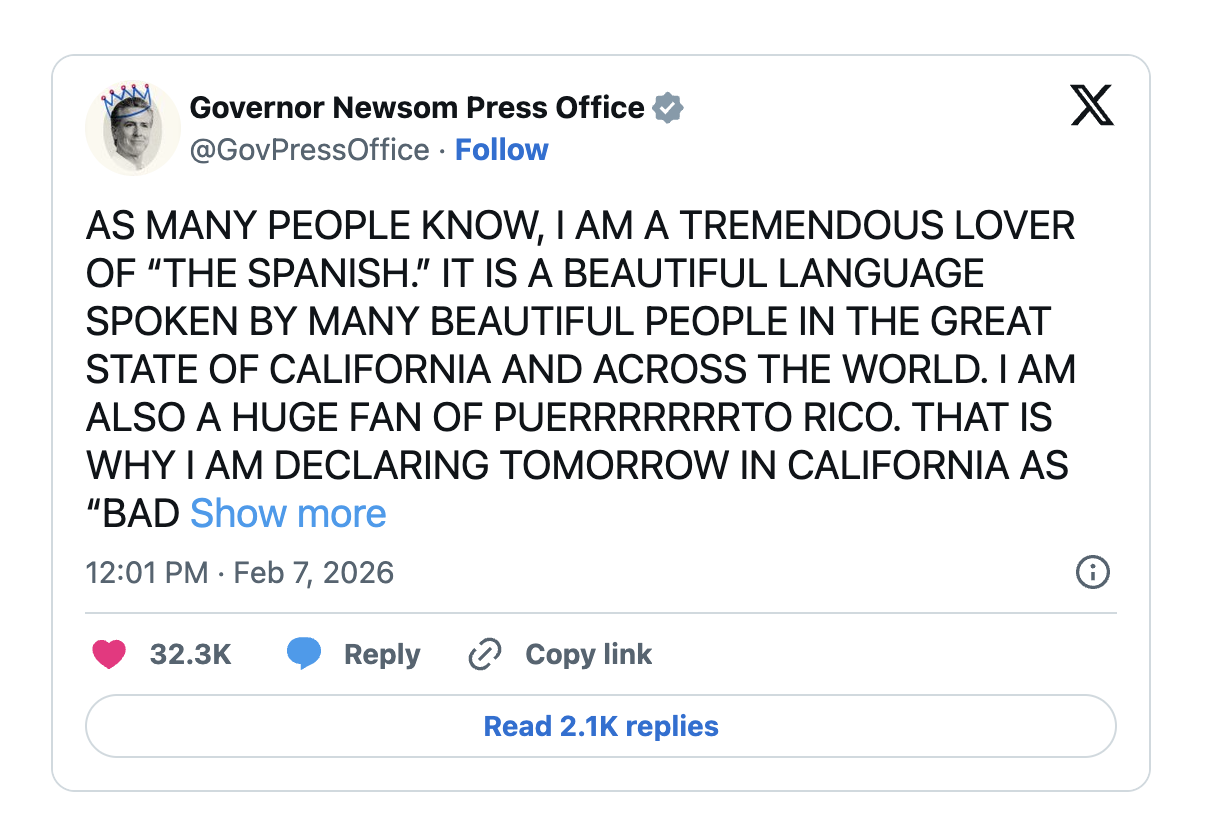This screenshot has height=832, width=1214.
Task: Open Read 2.1K replies button
Action: point(601,726)
